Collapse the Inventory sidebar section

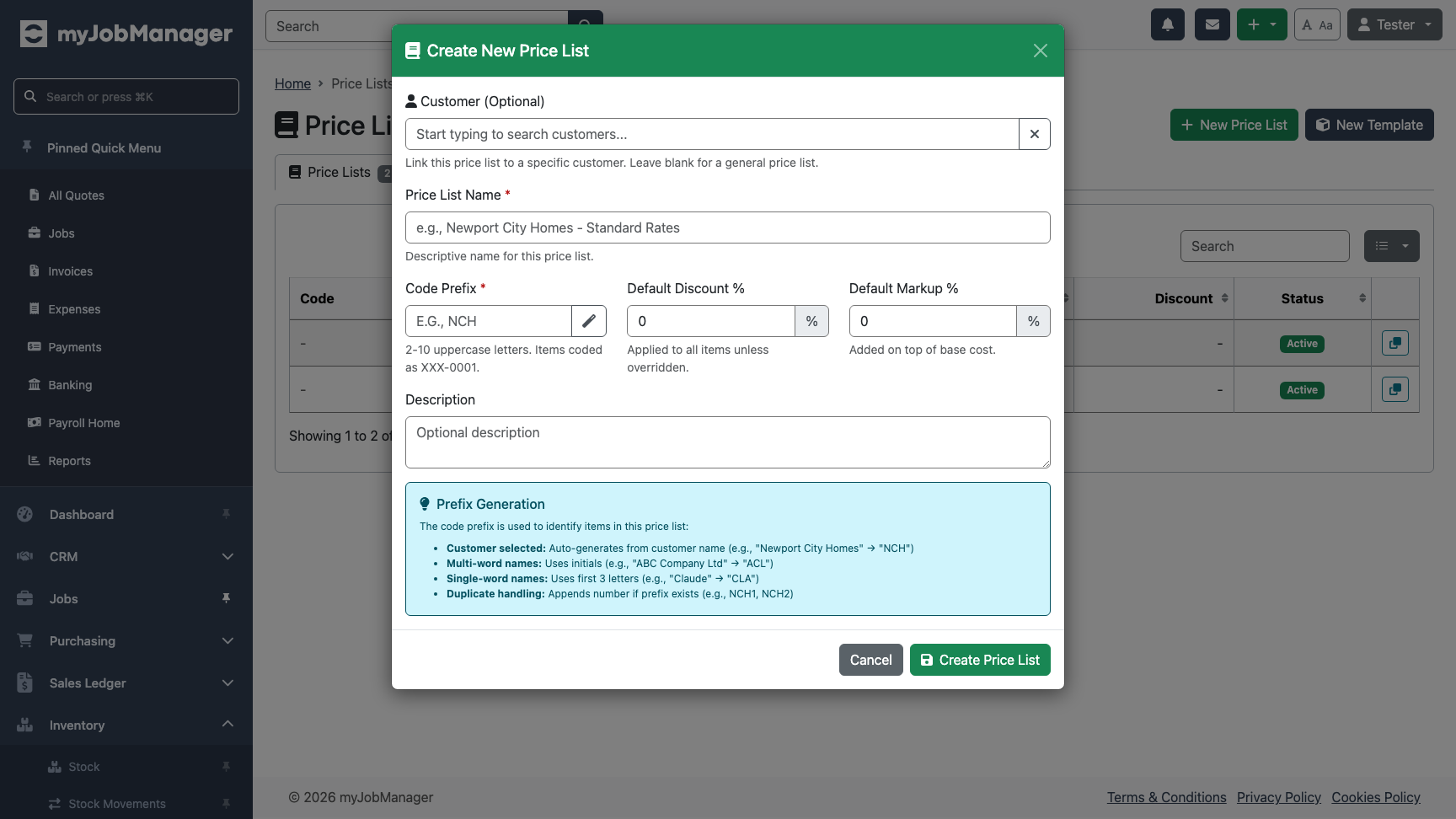coord(126,725)
